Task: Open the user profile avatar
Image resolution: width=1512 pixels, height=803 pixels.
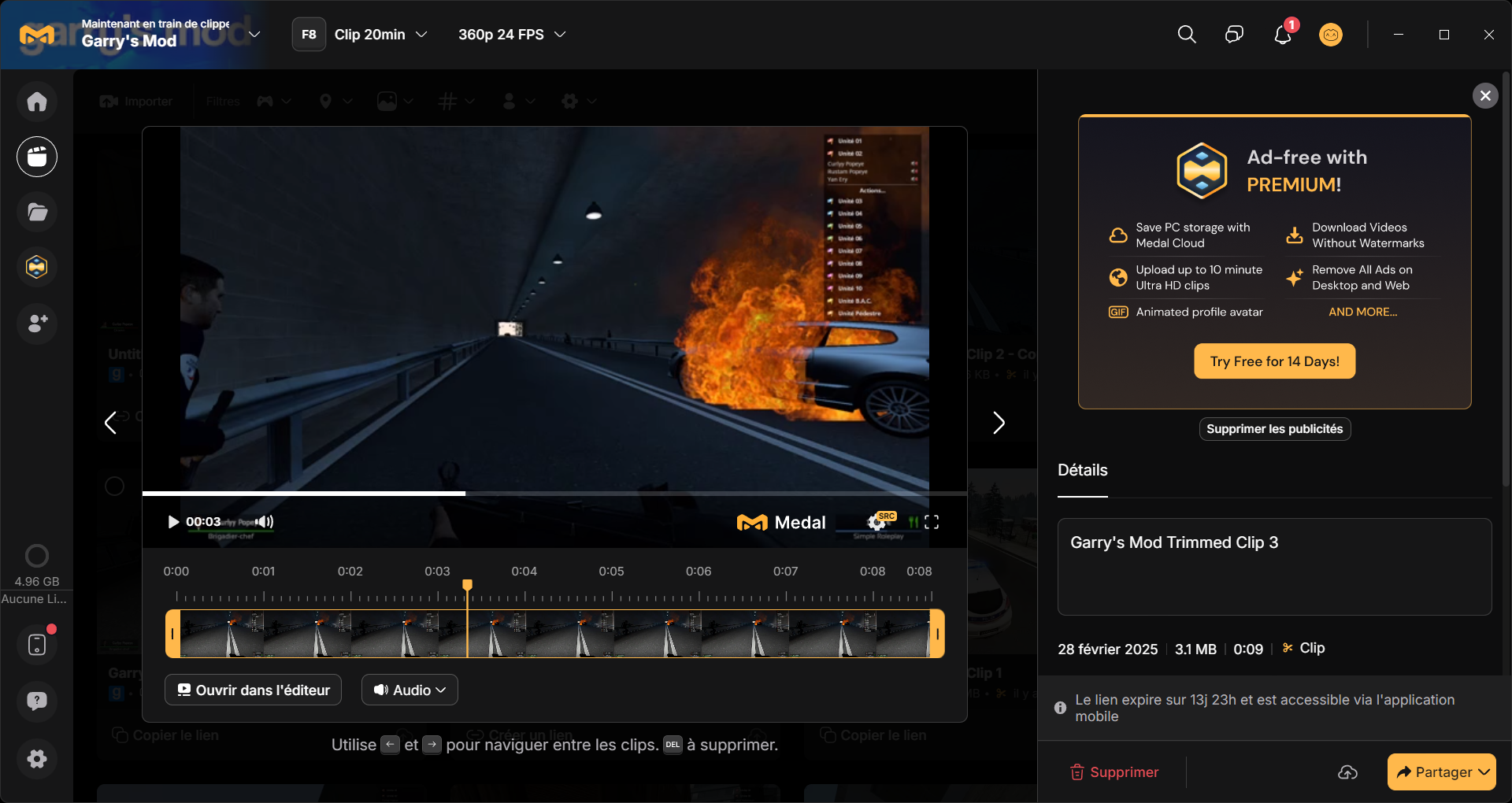Action: pos(1331,35)
